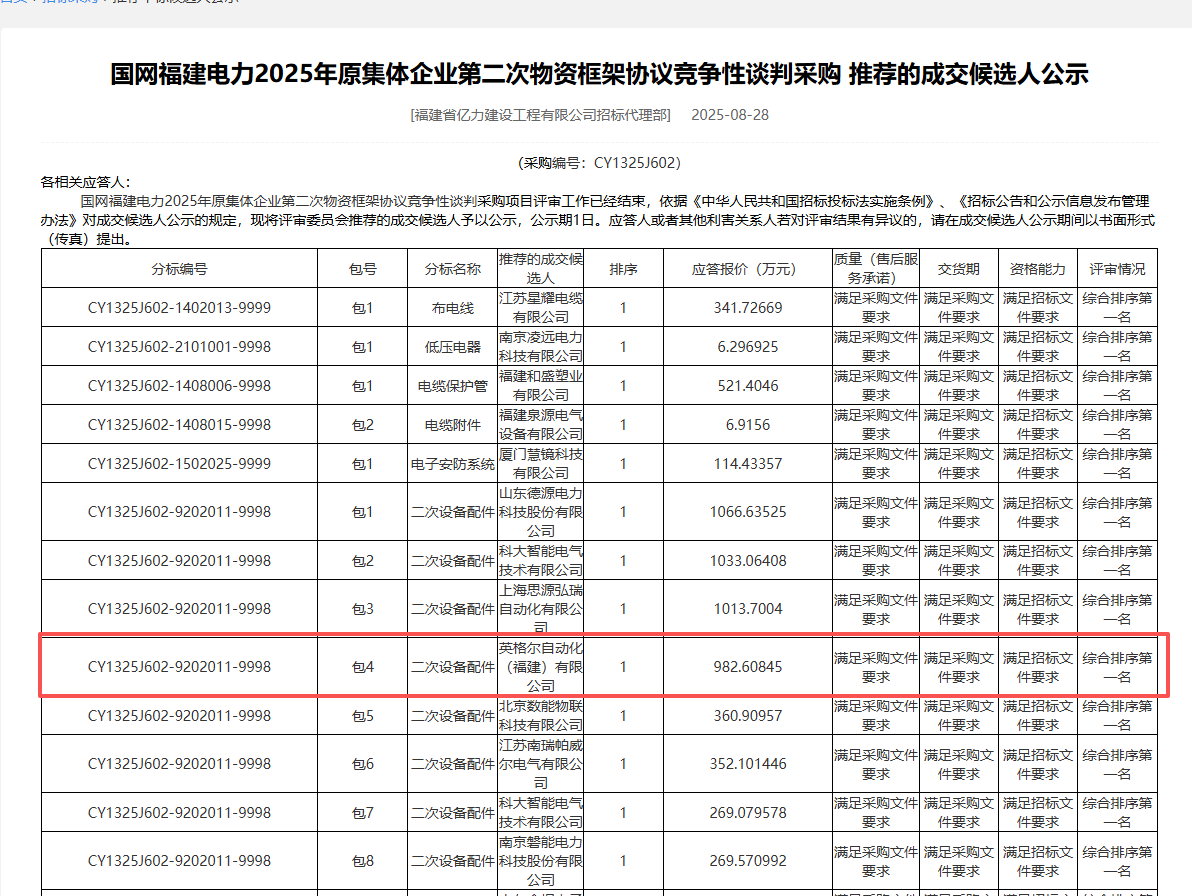The height and width of the screenshot is (896, 1192).
Task: Select bid code CY1325J602-1502025-9999
Action: point(179,464)
